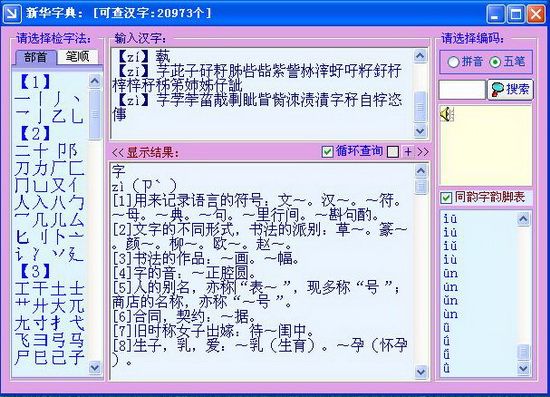550x397 pixels.
Task: Click the speaker pronunciation icon
Action: tap(447, 114)
